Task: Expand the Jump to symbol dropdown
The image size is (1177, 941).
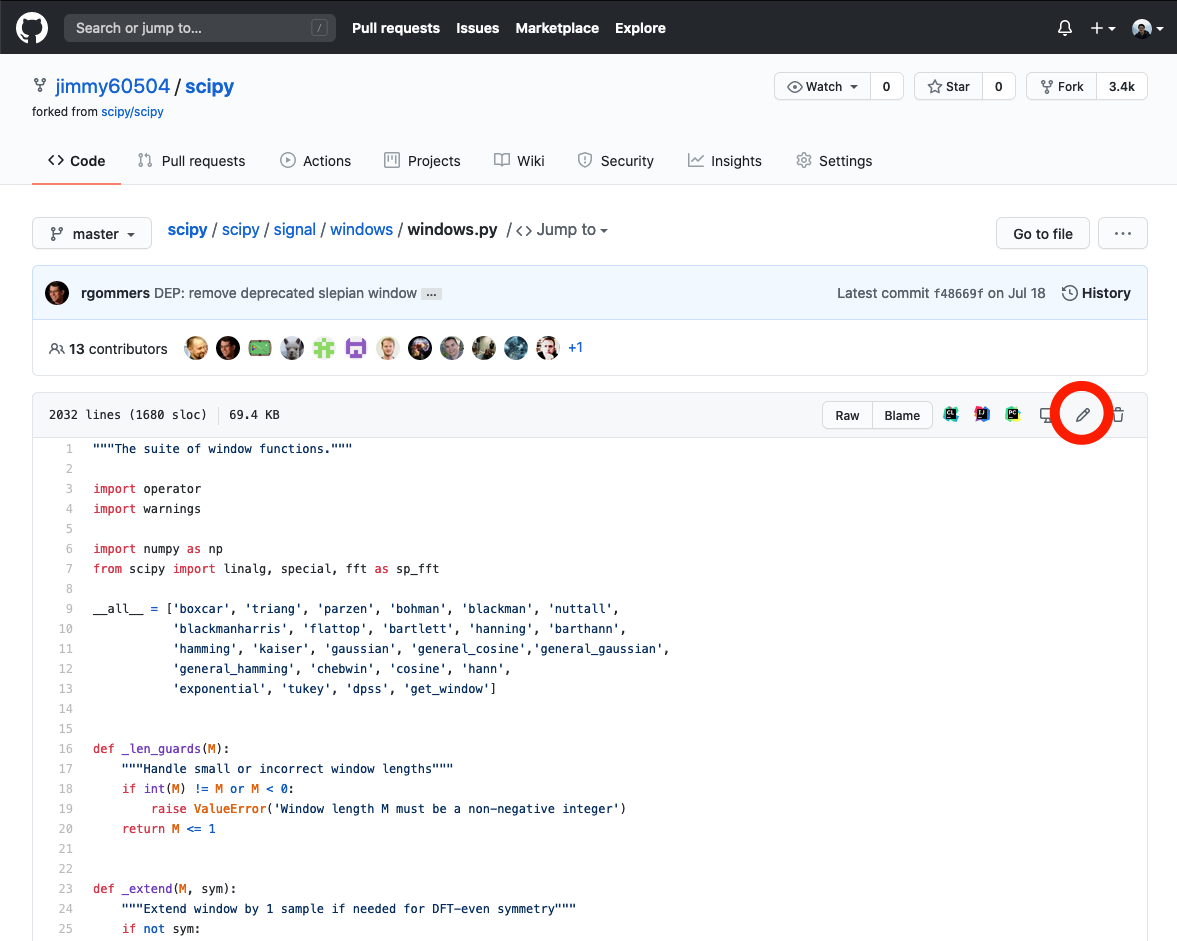Action: [x=562, y=230]
